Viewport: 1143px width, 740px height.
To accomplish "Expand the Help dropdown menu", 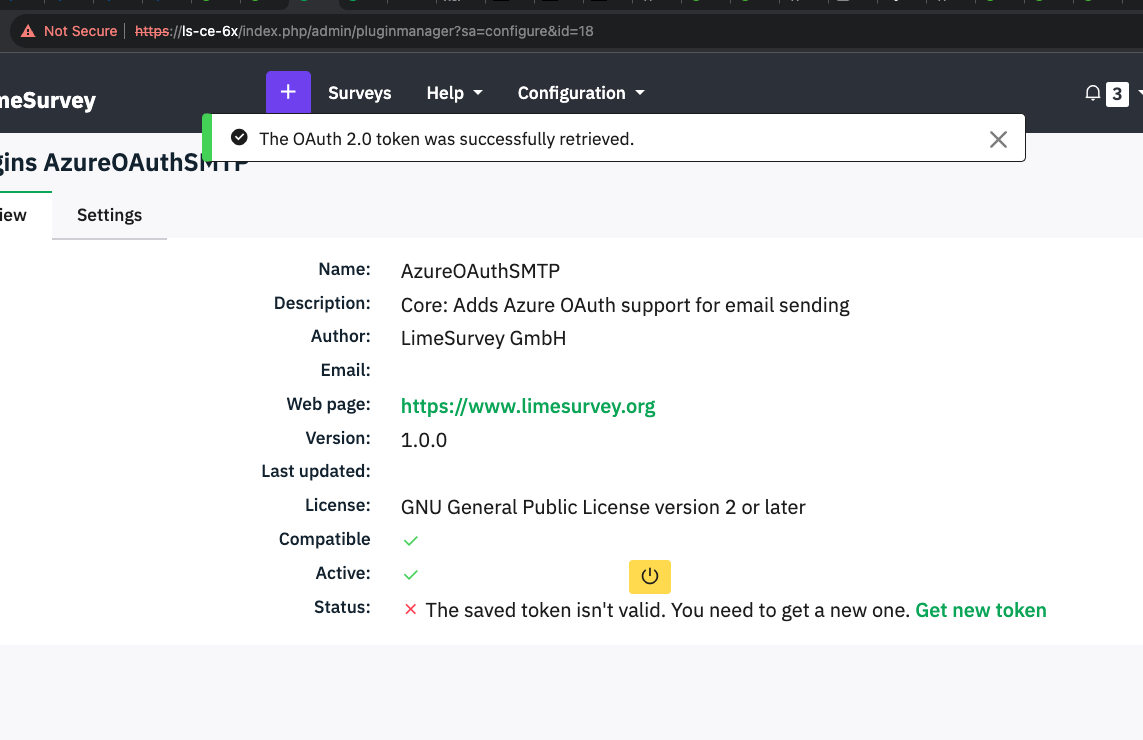I will click(454, 93).
